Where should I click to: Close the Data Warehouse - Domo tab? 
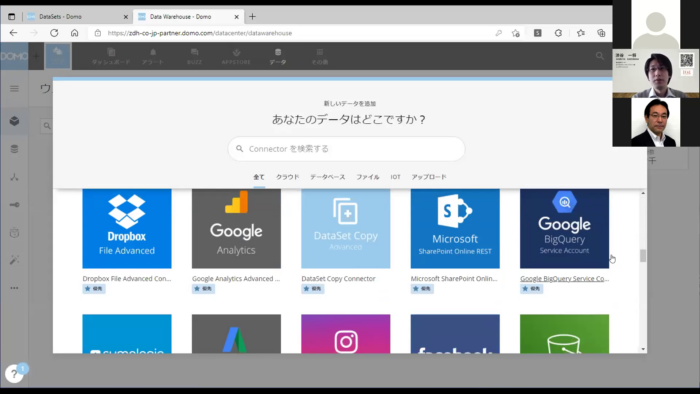[236, 17]
